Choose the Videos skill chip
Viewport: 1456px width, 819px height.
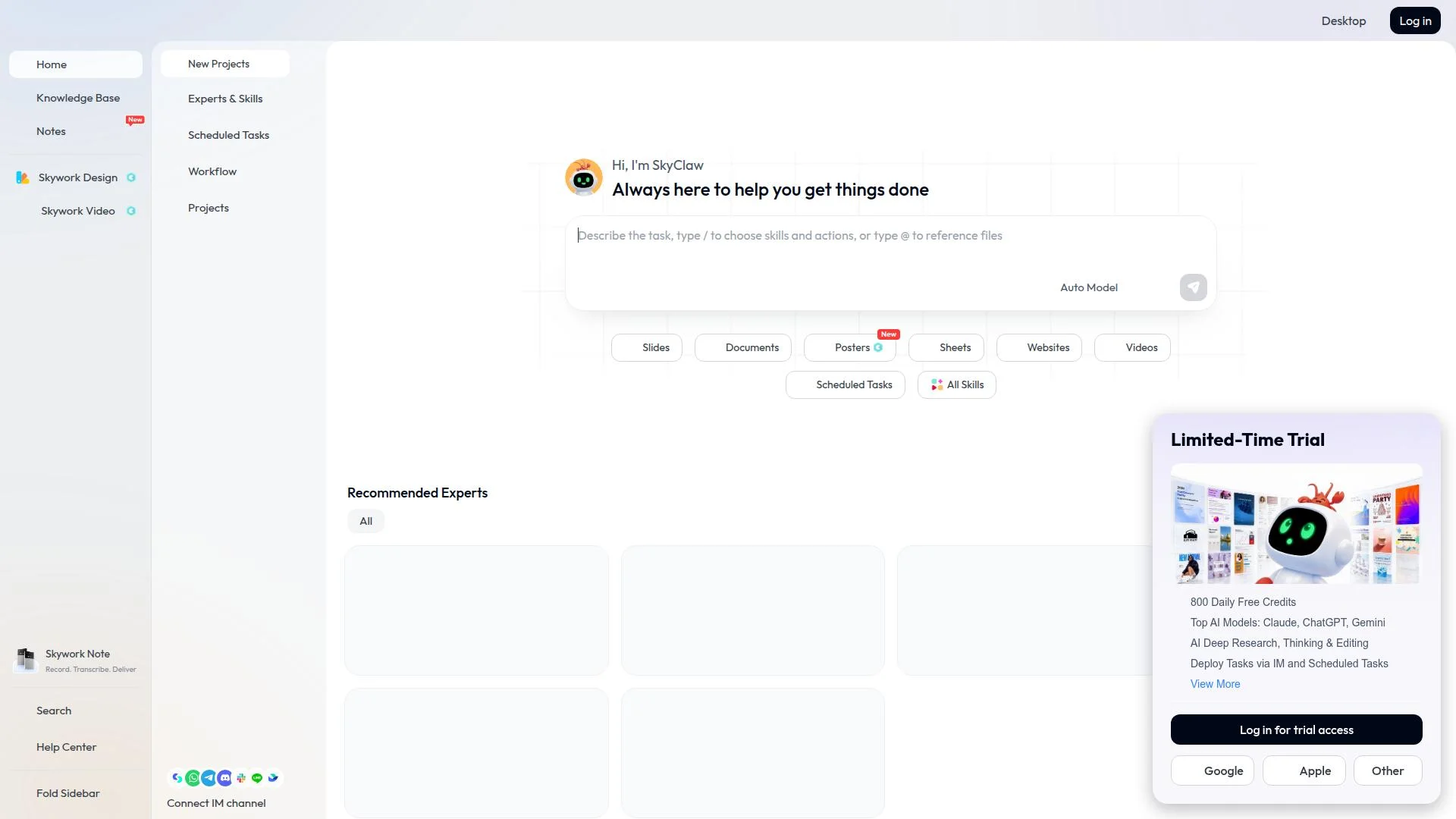click(1132, 347)
